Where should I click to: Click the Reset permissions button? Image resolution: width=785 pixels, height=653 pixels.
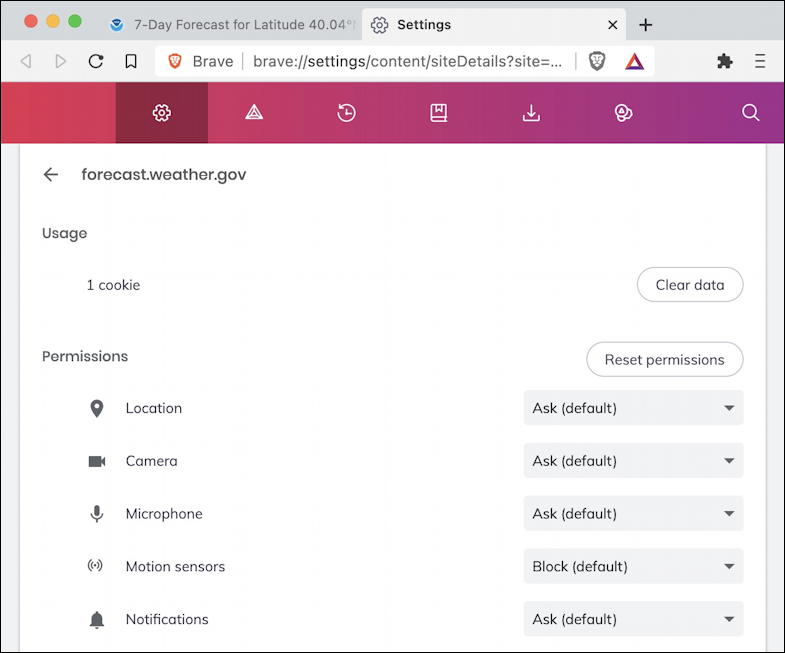(664, 360)
